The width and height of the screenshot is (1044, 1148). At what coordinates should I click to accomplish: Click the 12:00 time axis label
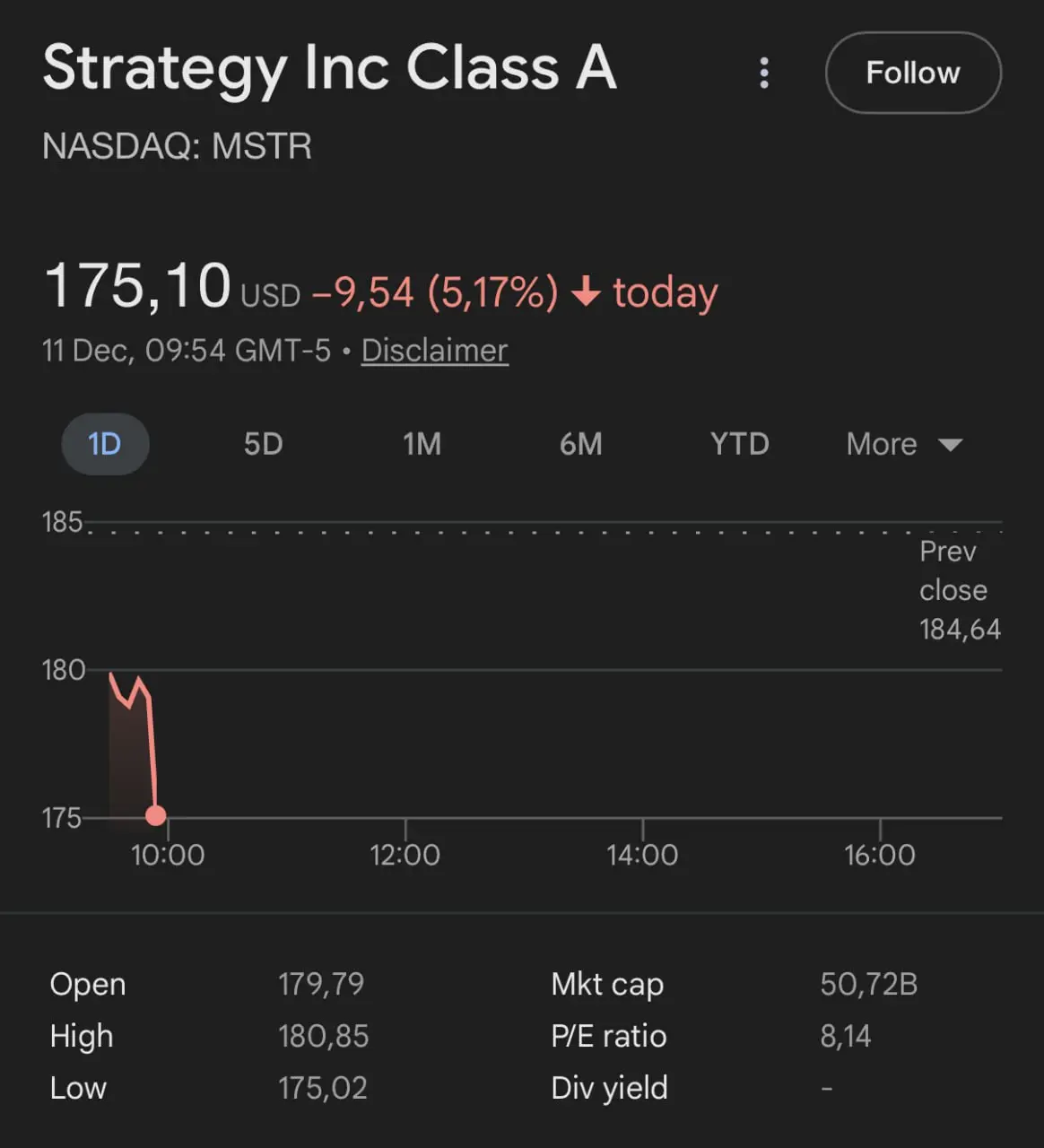(x=405, y=855)
